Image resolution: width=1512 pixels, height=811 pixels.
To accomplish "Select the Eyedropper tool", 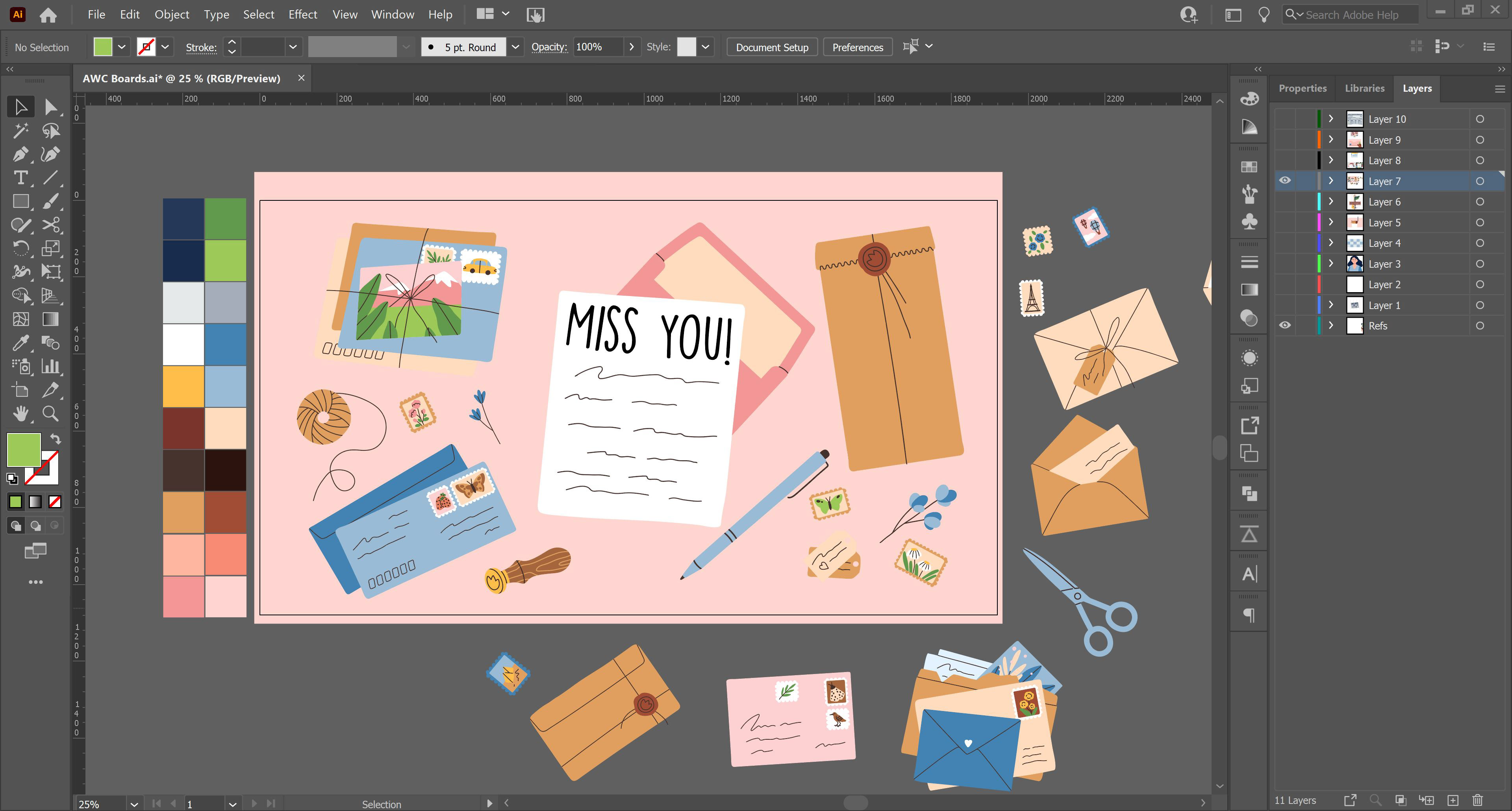I will (20, 343).
